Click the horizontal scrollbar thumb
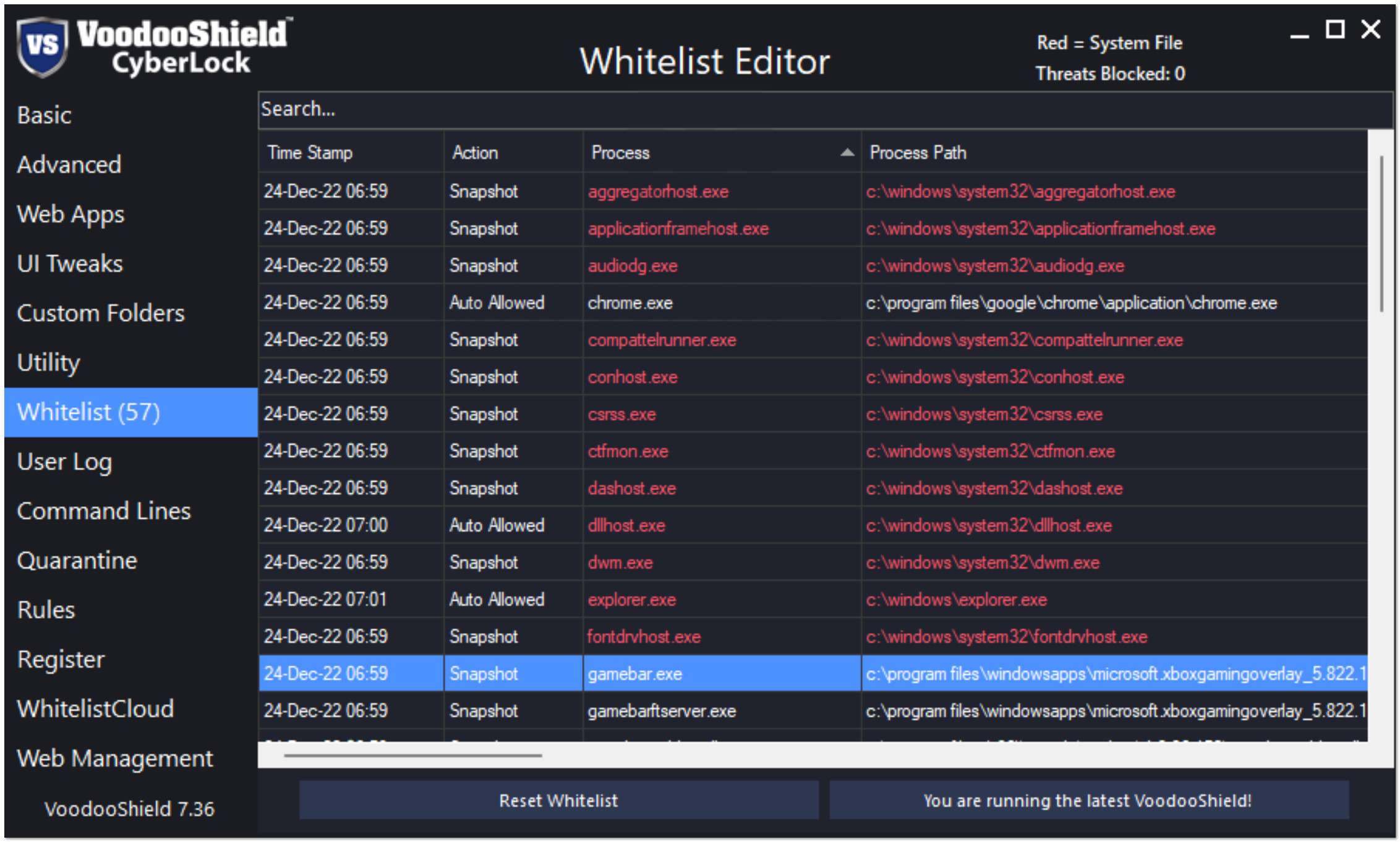 413,755
